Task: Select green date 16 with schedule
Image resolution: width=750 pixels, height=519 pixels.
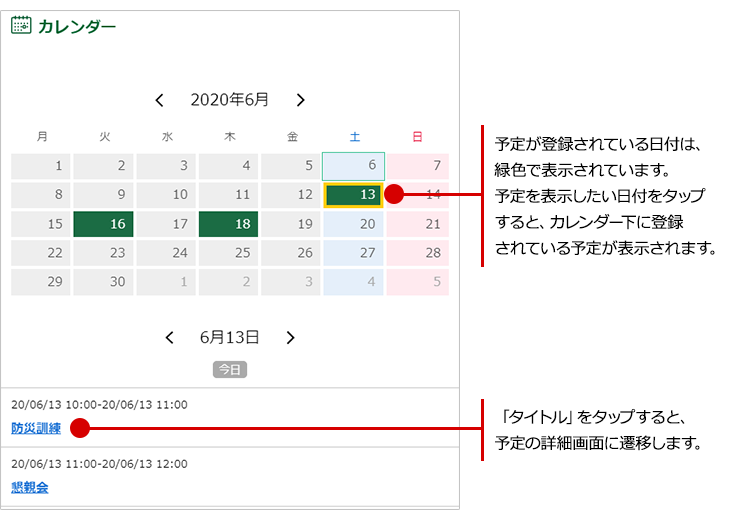Action: pos(104,224)
